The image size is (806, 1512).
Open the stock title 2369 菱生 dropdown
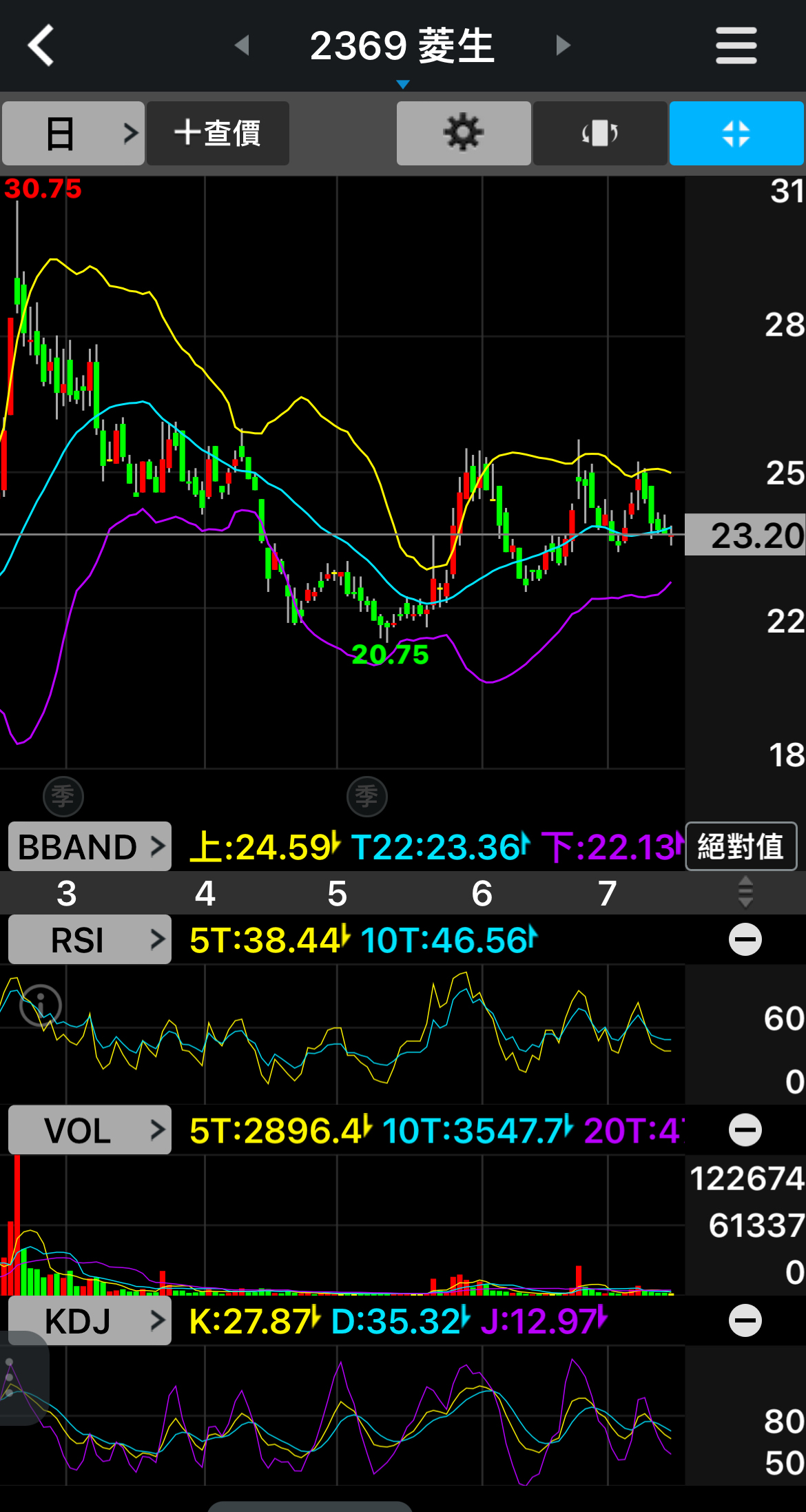402,48
